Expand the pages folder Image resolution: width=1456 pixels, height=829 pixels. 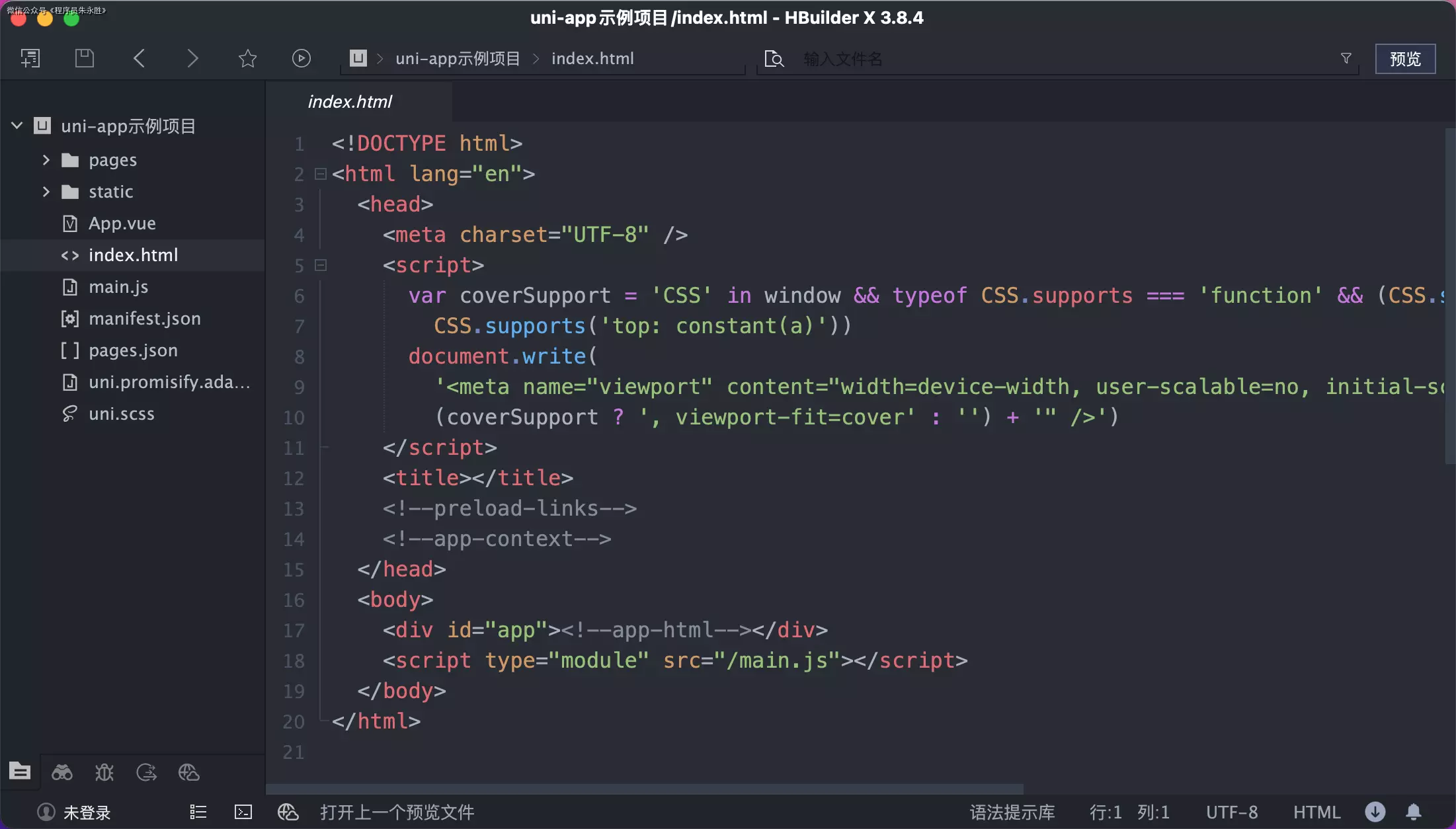[x=46, y=160]
